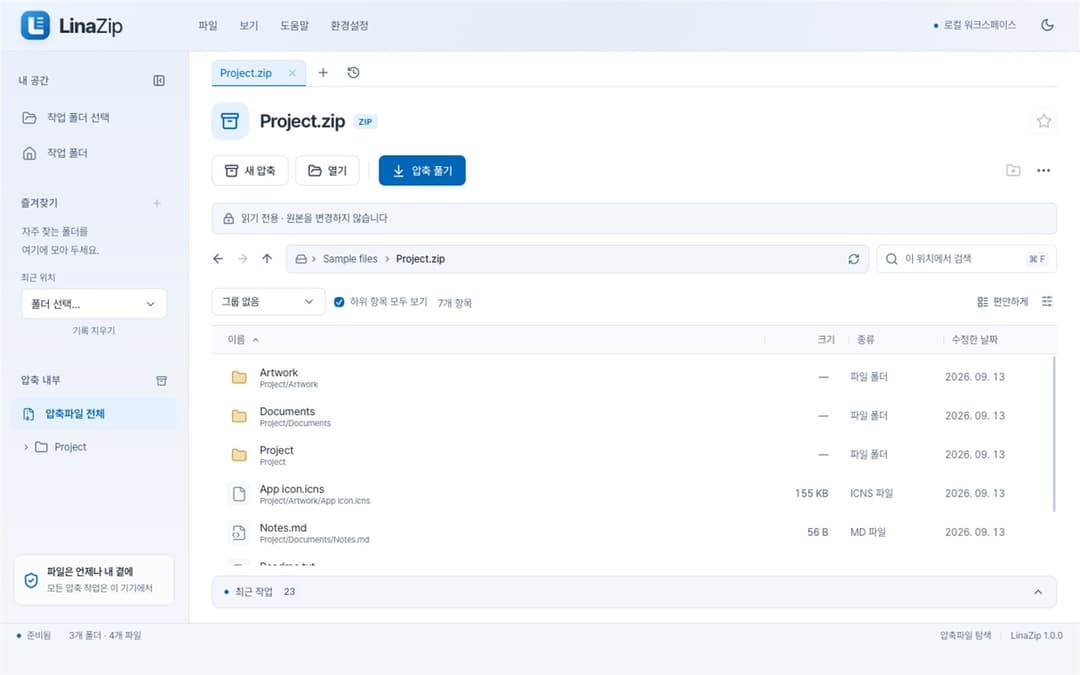Open the 환경설정 menu
The height and width of the screenshot is (675, 1080).
(x=349, y=25)
